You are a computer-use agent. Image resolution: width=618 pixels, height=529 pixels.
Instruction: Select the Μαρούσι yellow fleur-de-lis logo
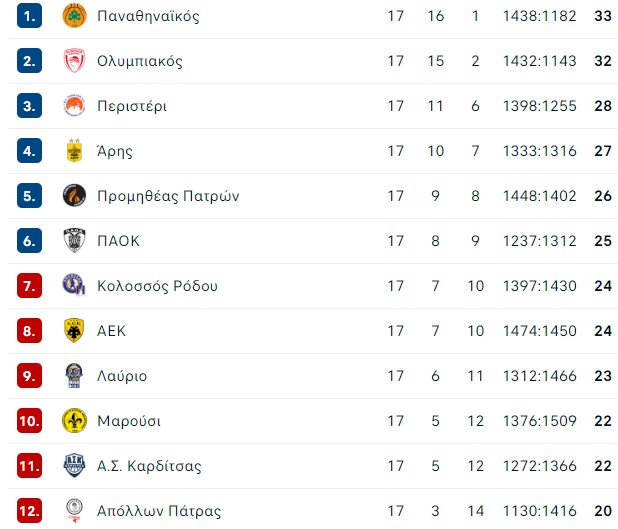click(x=74, y=421)
